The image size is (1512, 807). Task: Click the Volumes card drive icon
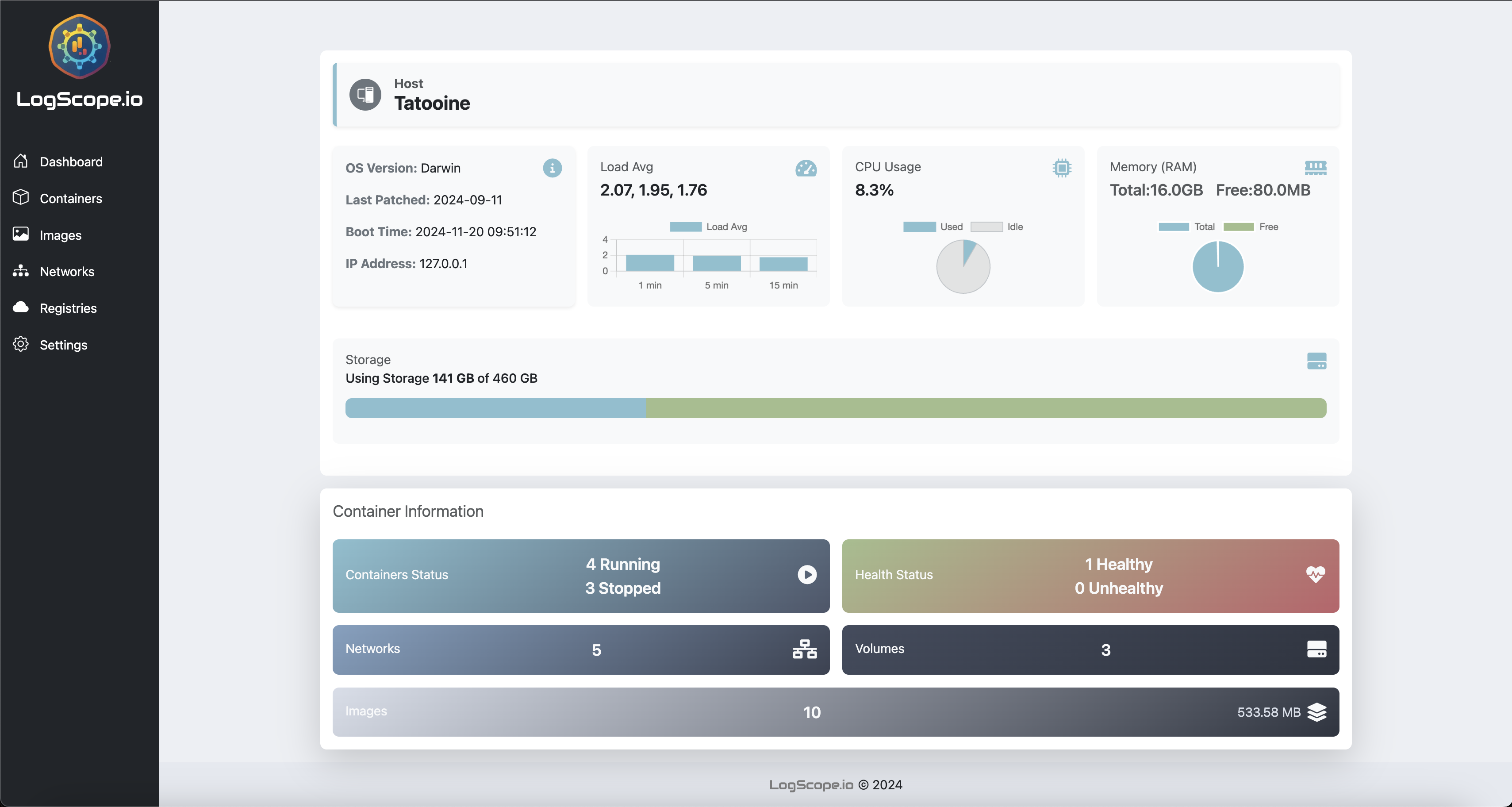tap(1317, 649)
